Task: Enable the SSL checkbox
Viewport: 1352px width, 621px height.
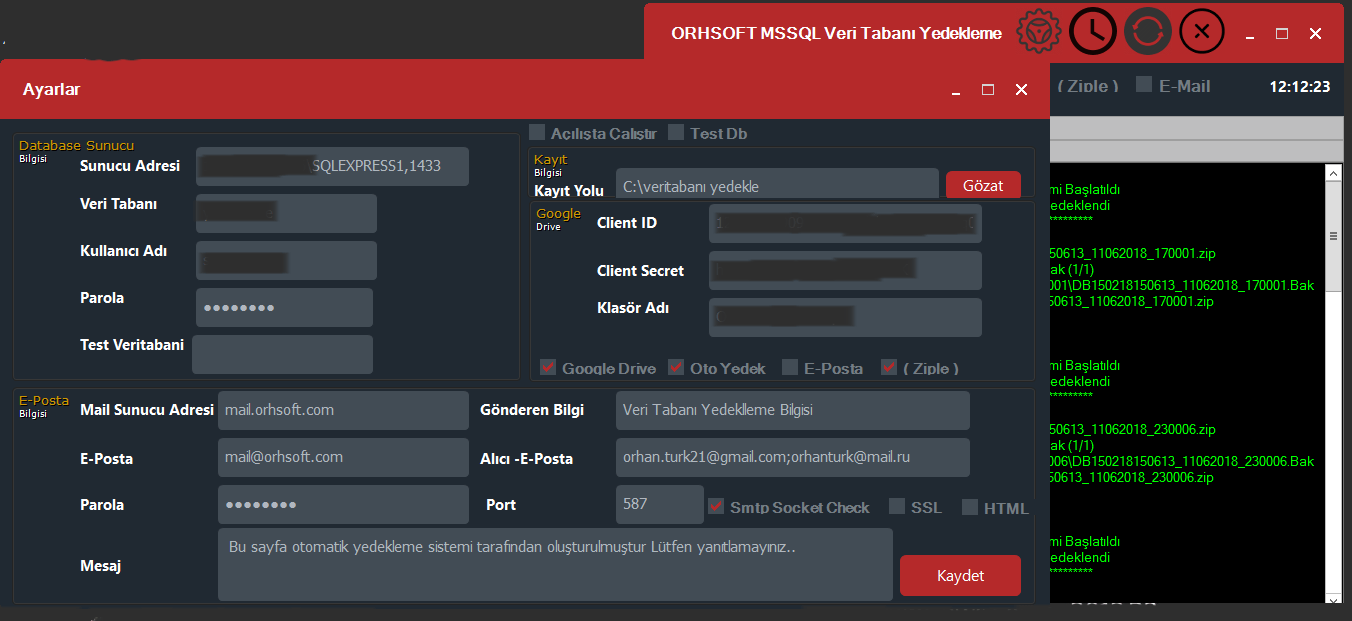Action: (897, 506)
